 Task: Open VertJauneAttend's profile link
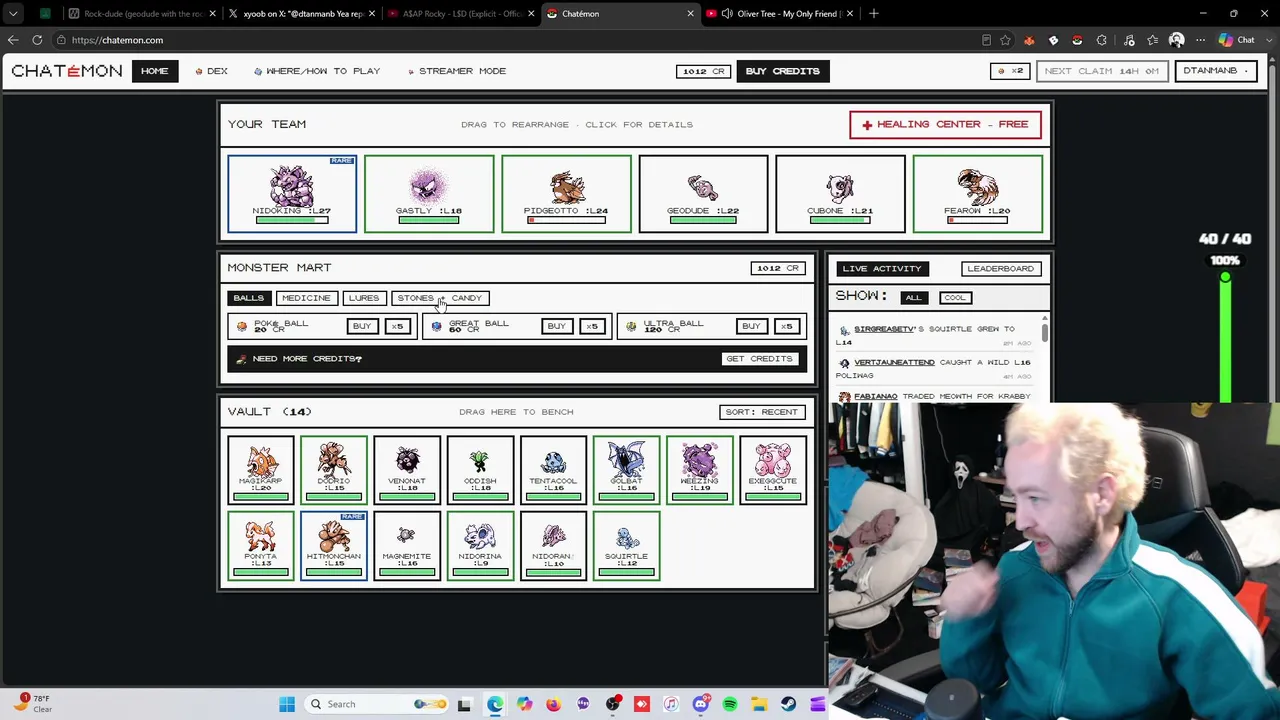click(x=894, y=362)
